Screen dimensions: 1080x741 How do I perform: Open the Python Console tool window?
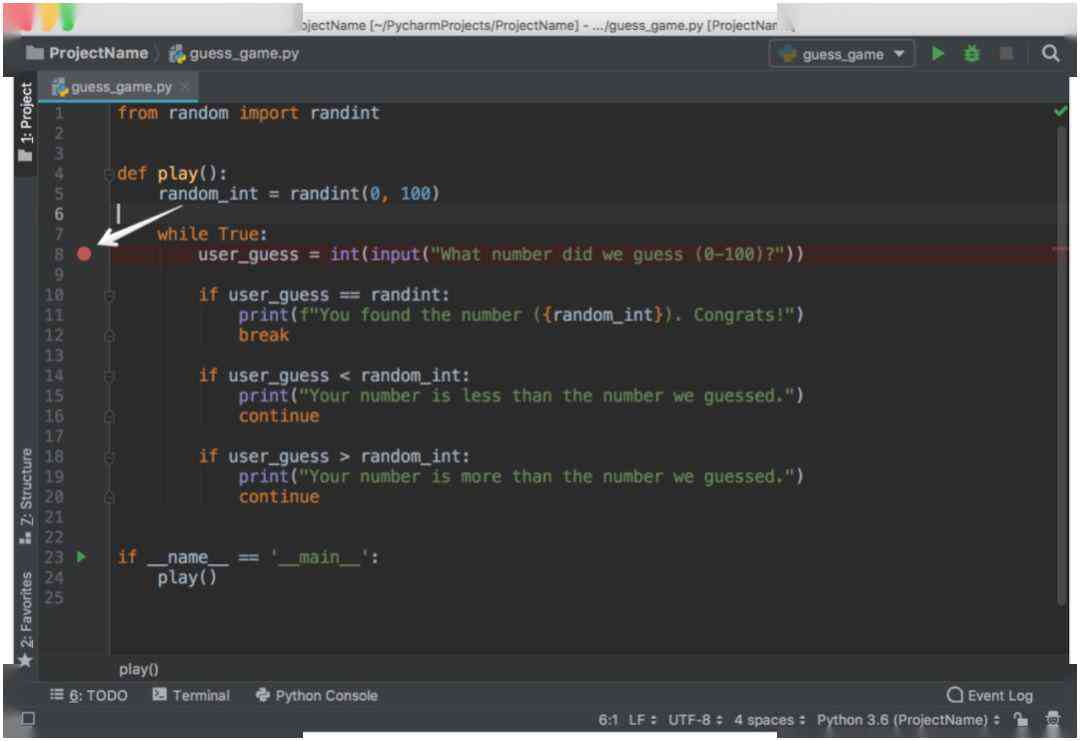click(x=317, y=695)
